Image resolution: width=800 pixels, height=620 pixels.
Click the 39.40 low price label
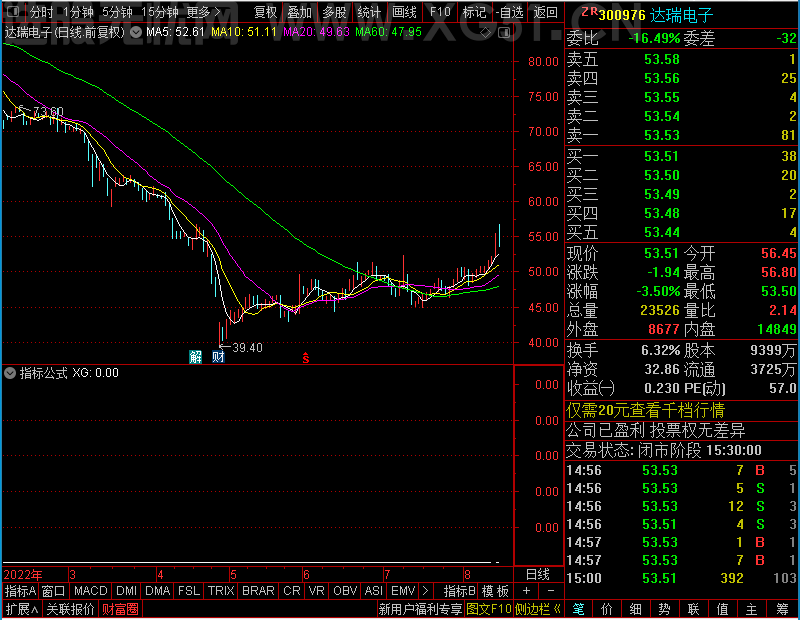[x=247, y=348]
